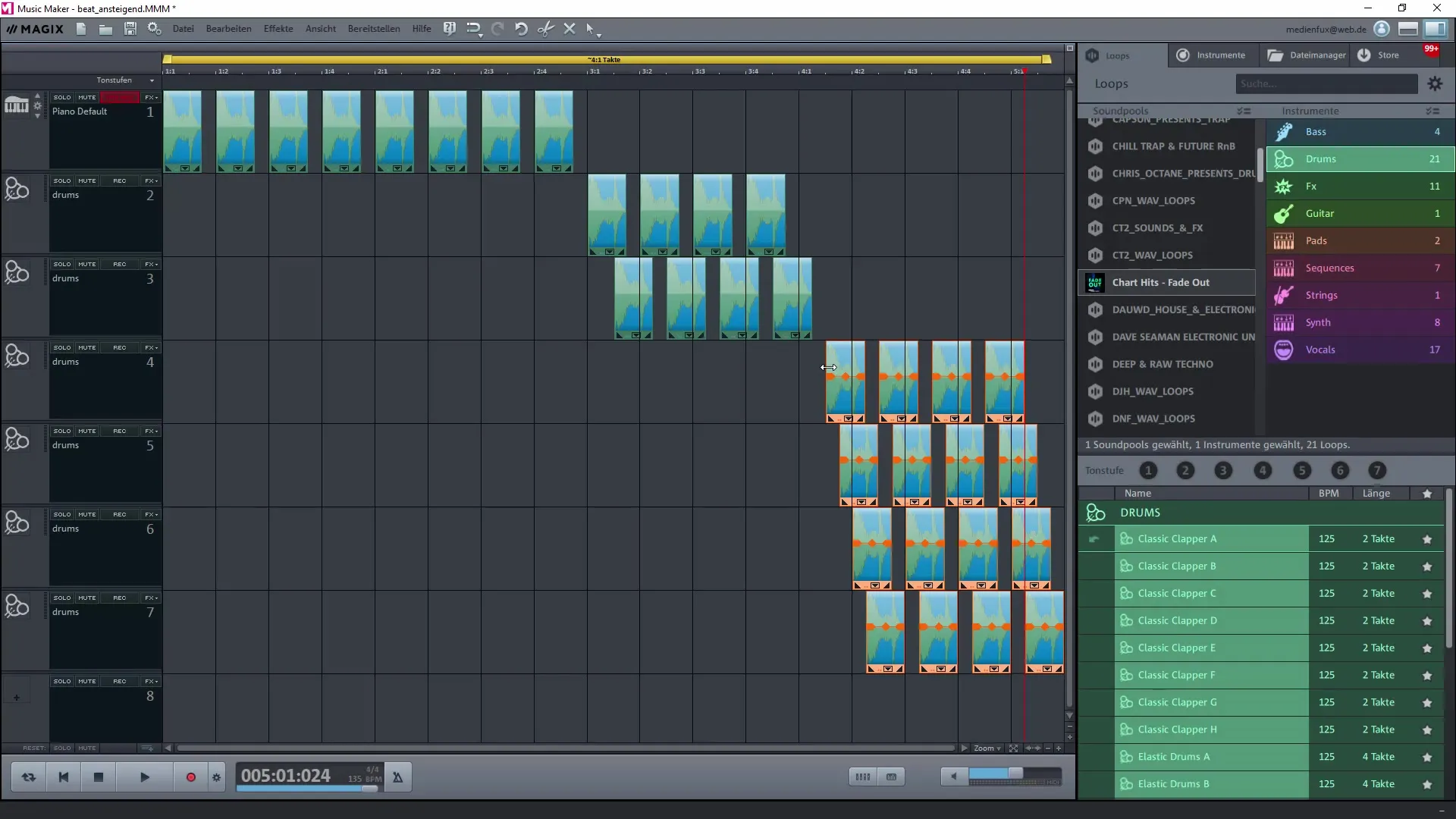Open FX menu of drums track 5
The width and height of the screenshot is (1456, 819).
click(151, 431)
